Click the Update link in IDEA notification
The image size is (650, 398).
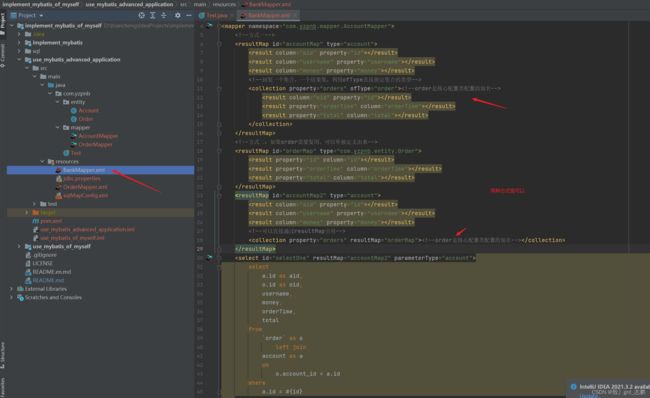[589, 396]
